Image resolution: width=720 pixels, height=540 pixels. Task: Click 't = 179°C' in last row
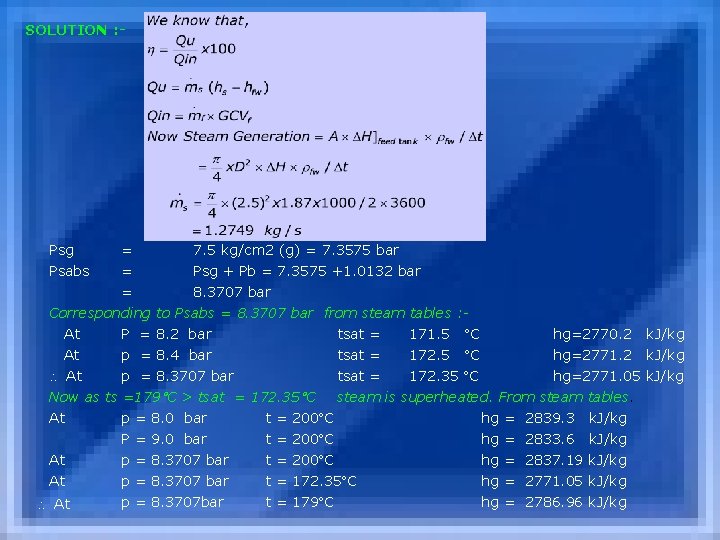tap(299, 502)
